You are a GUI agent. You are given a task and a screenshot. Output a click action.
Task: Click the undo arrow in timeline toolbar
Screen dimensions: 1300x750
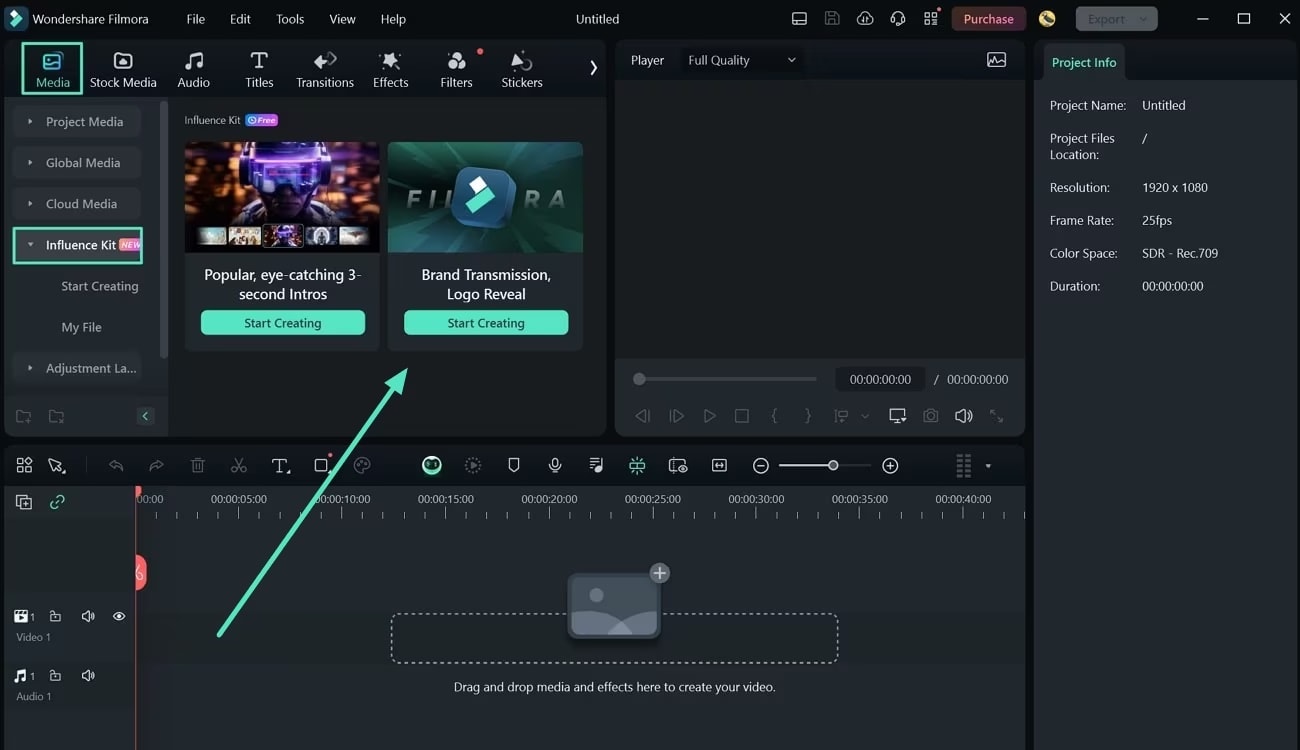tap(116, 465)
